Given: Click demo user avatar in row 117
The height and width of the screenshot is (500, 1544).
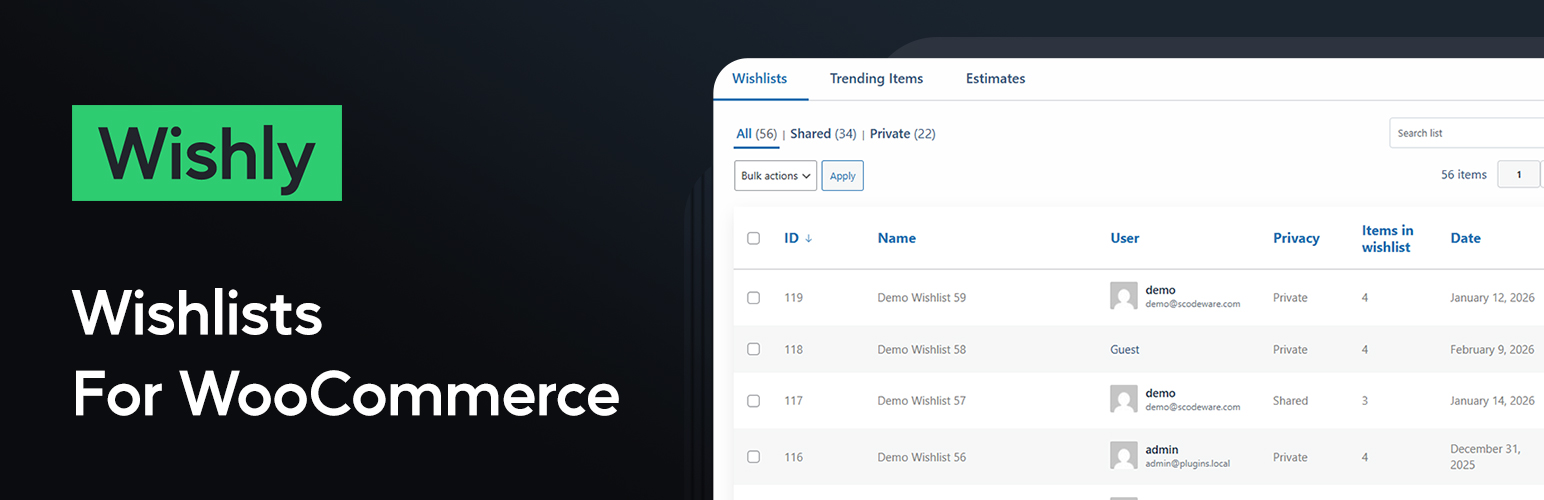Looking at the screenshot, I should pos(1124,399).
